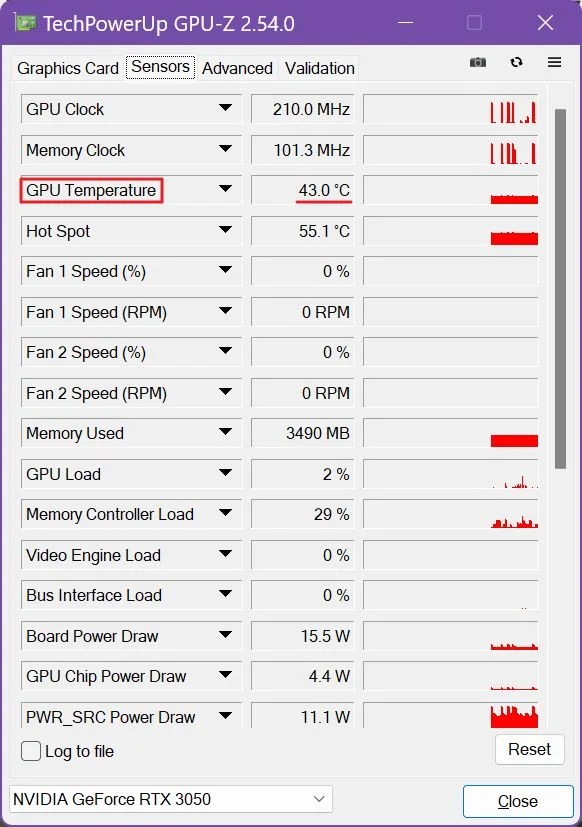Click the camera screenshot icon
Image resolution: width=582 pixels, height=827 pixels.
pyautogui.click(x=477, y=62)
